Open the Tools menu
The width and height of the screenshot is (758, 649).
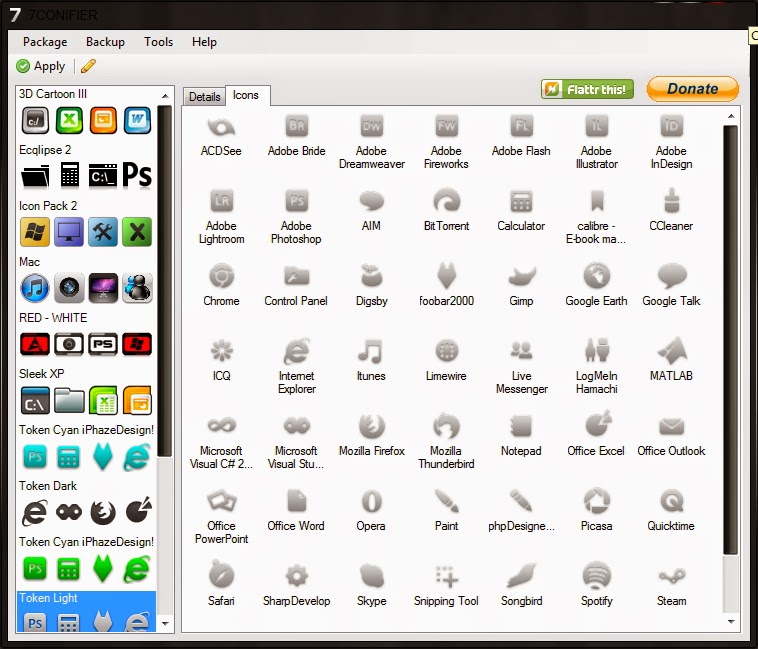[x=158, y=42]
